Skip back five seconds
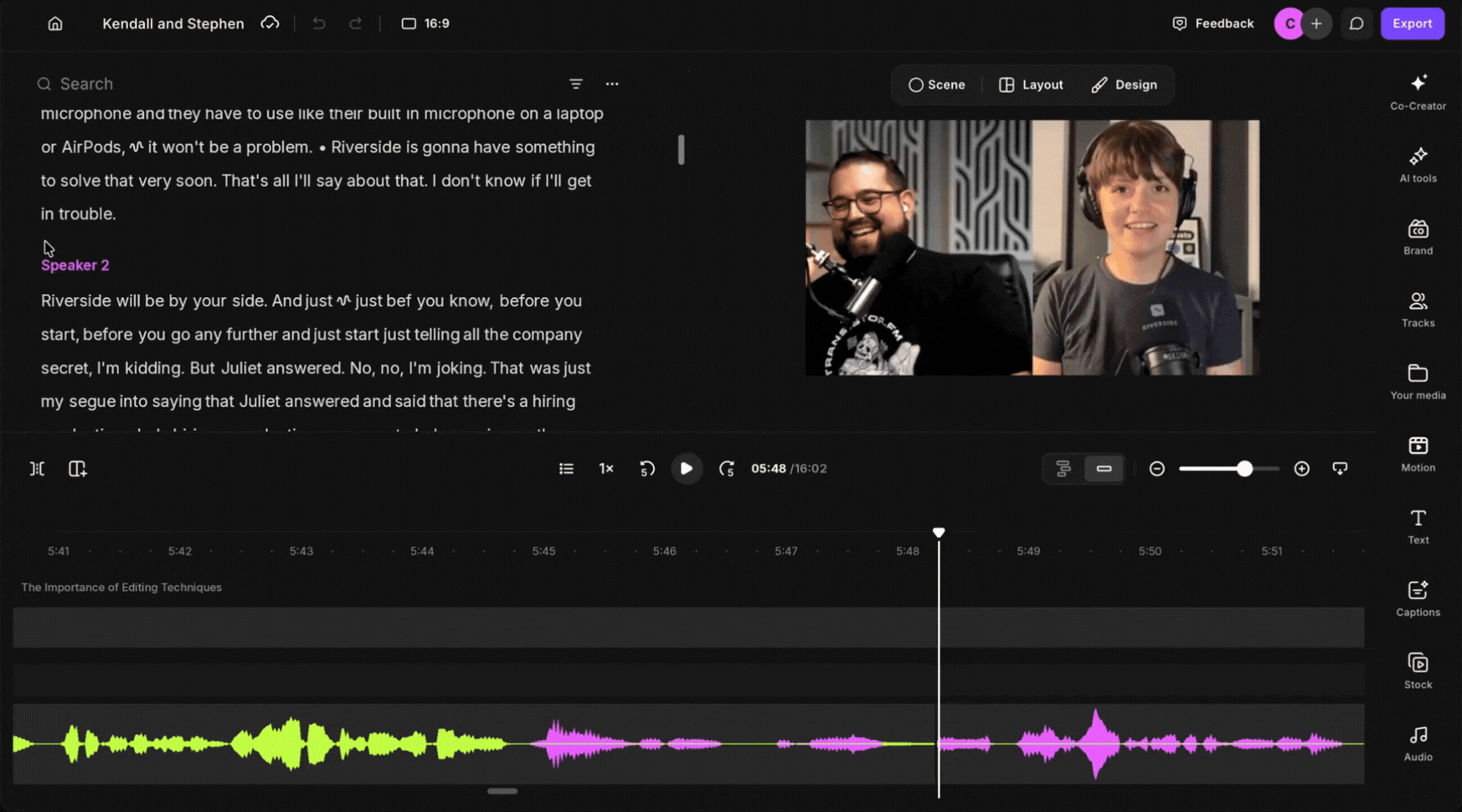 (x=646, y=469)
